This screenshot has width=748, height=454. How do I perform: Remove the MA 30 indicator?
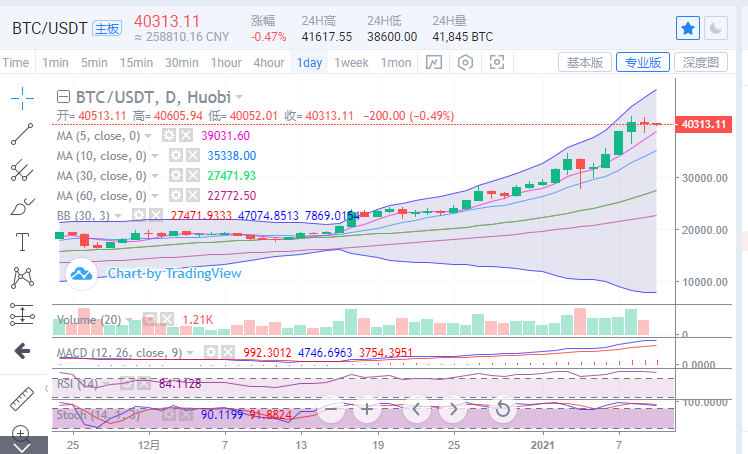pos(192,175)
